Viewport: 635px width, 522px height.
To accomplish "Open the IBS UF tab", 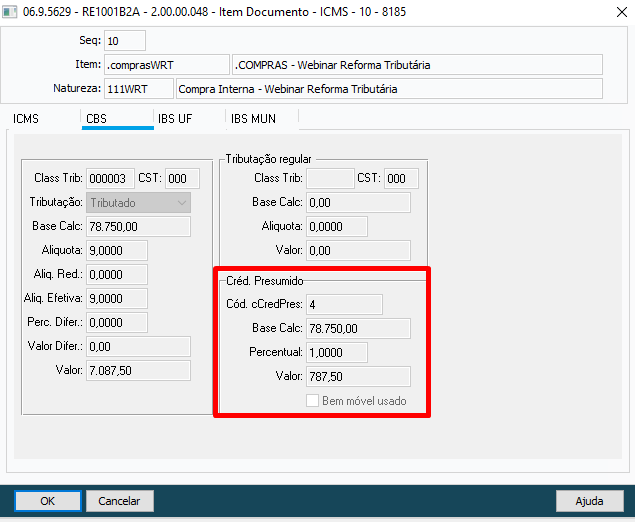I will [x=175, y=119].
